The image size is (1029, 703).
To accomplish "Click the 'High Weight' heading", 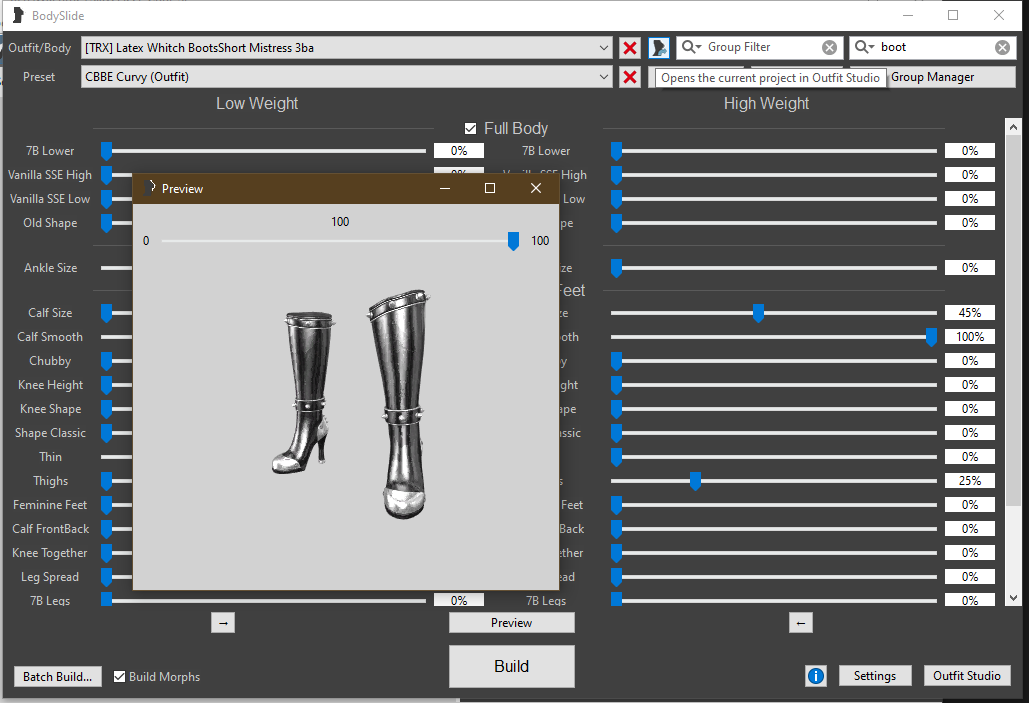I will coord(766,104).
